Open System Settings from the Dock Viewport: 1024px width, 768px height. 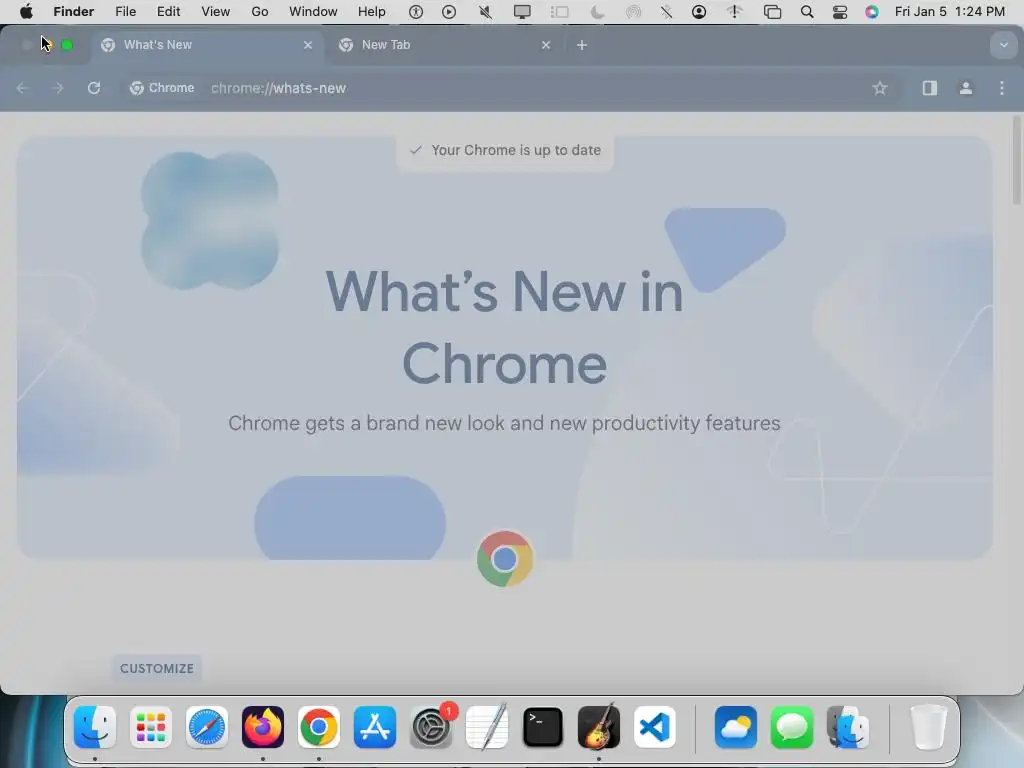coord(431,727)
